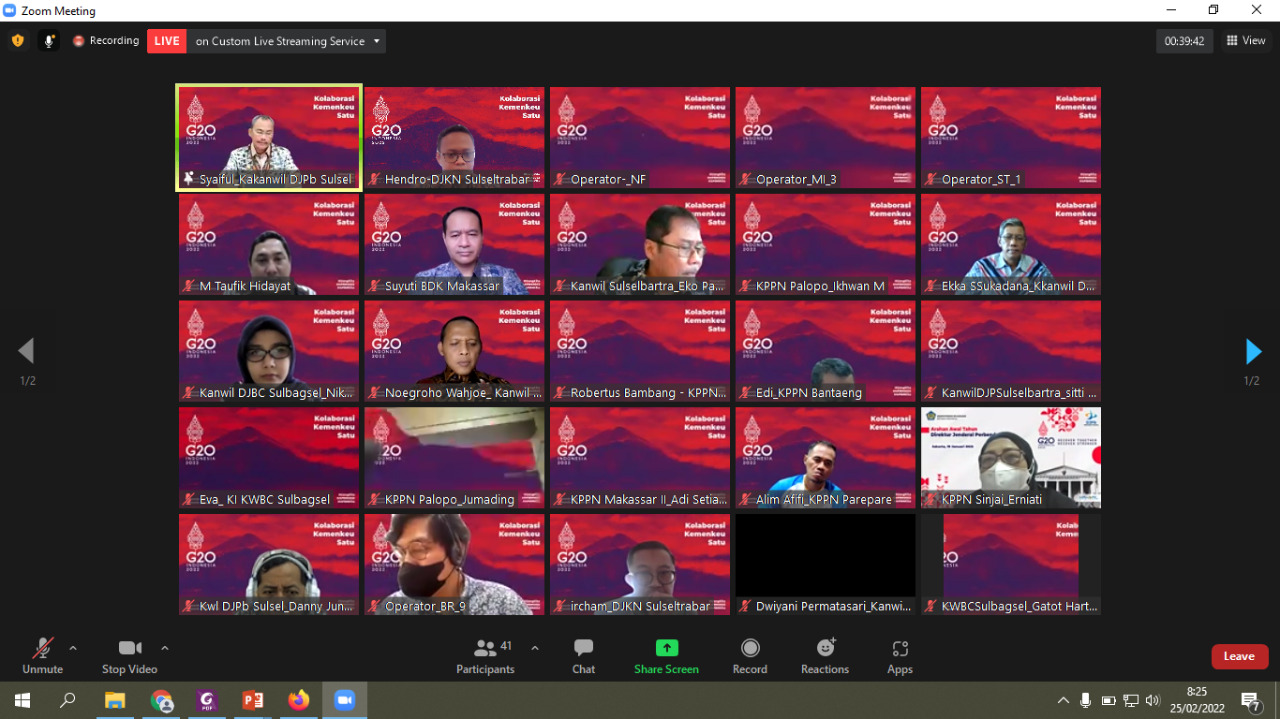Expand audio options arrow beside Unmute
Screen dimensions: 1280x719
coord(73,648)
